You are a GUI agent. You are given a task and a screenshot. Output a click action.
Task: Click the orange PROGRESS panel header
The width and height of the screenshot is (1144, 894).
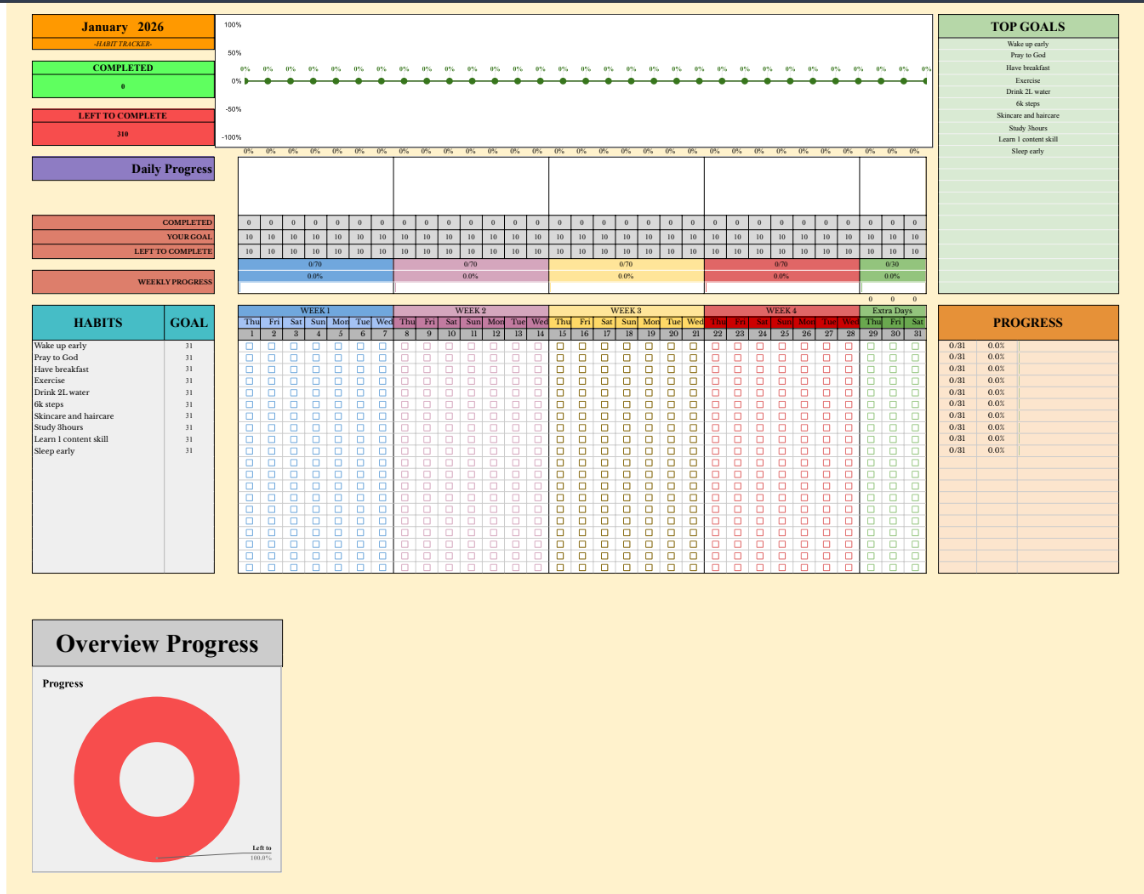click(1027, 323)
